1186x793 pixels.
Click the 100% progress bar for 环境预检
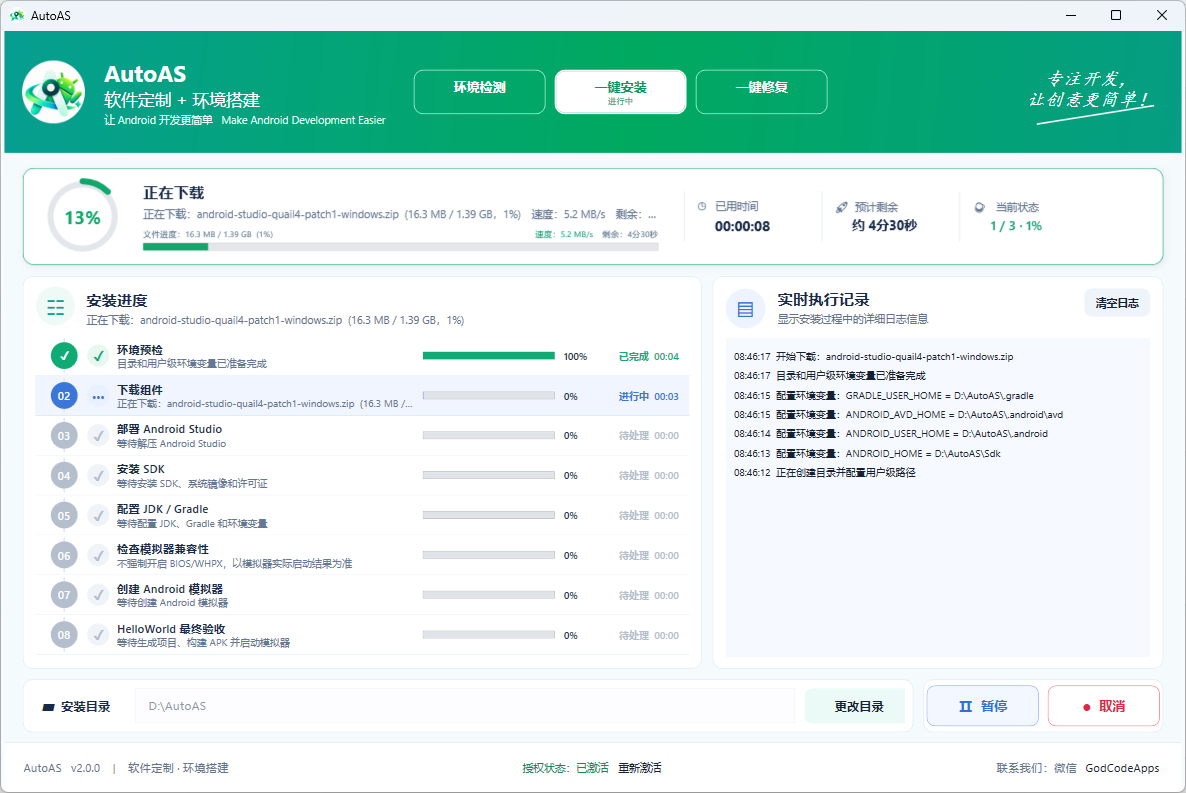coord(489,356)
